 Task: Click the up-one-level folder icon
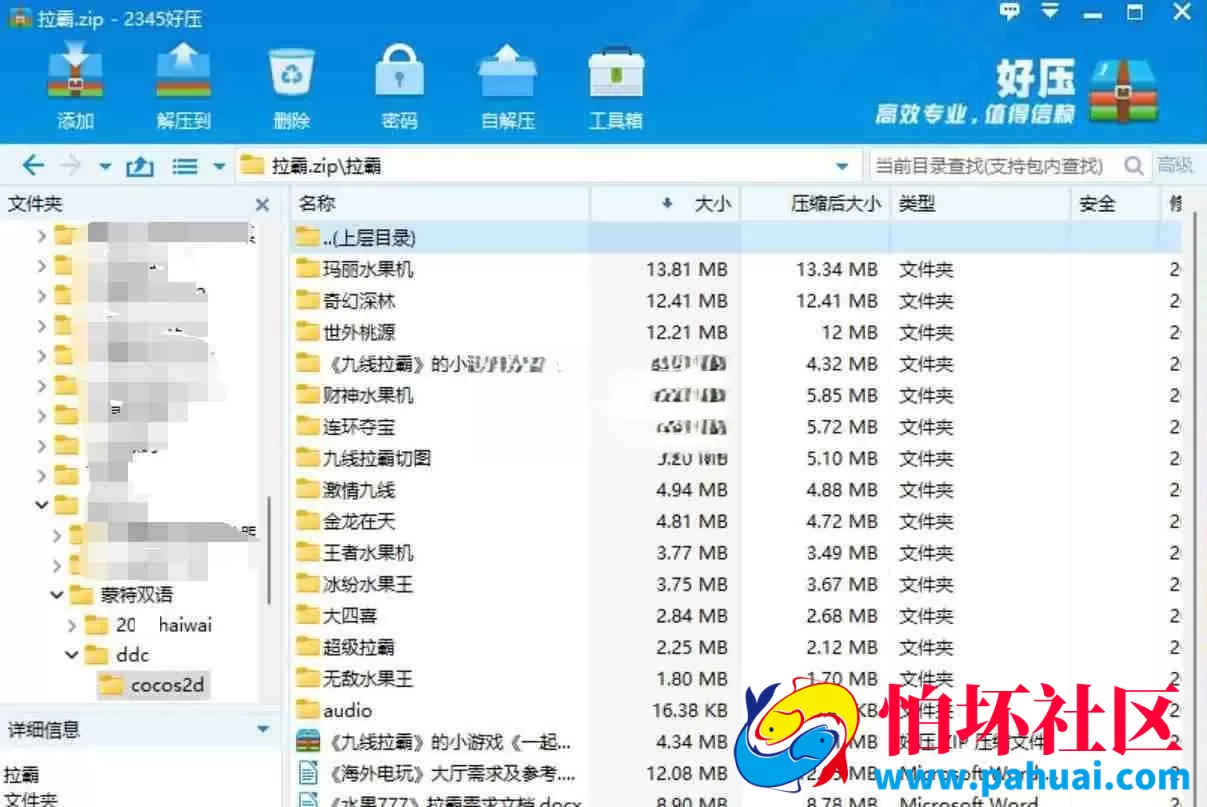coord(139,166)
